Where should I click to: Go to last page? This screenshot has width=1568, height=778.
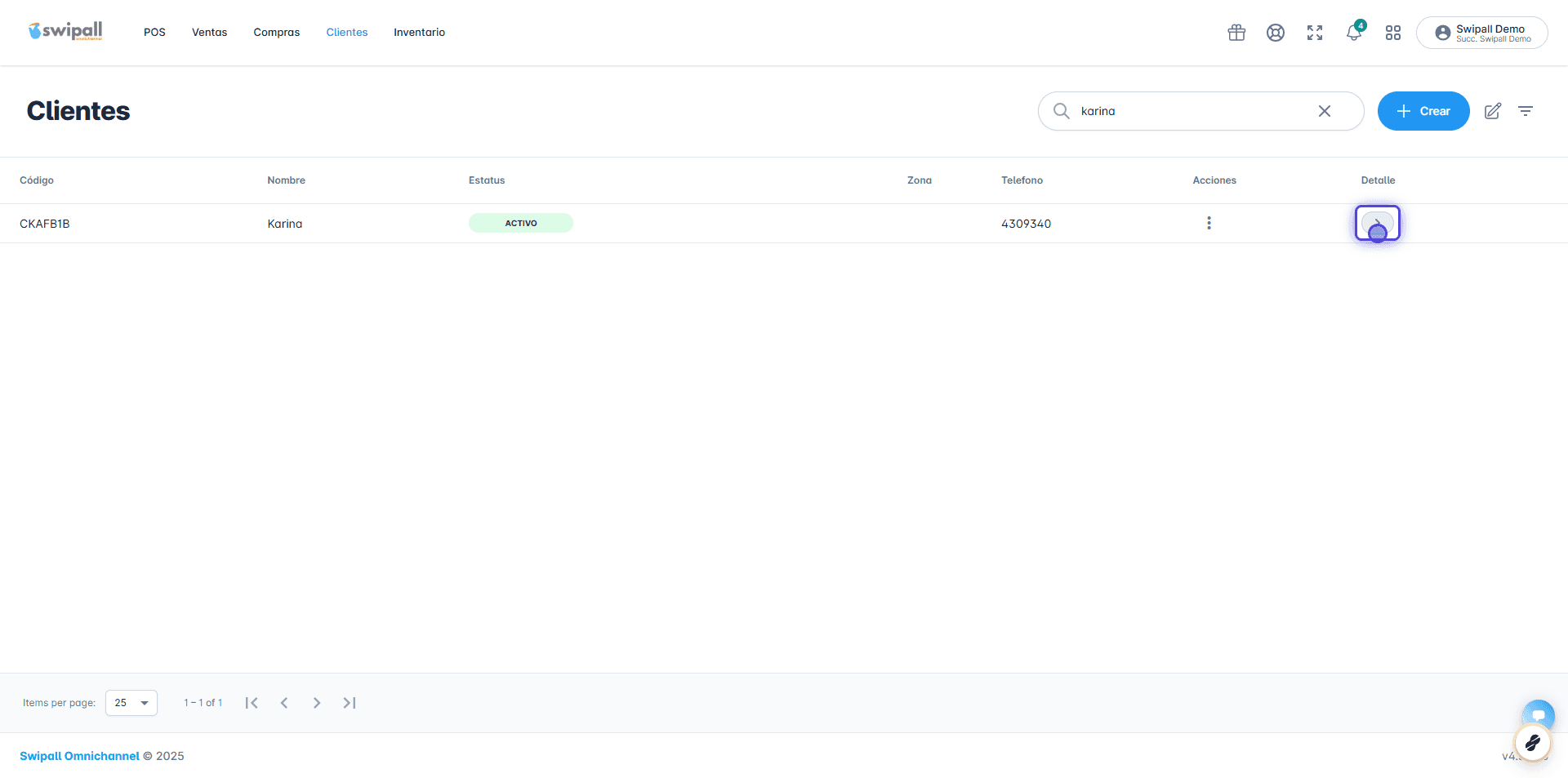[x=350, y=703]
